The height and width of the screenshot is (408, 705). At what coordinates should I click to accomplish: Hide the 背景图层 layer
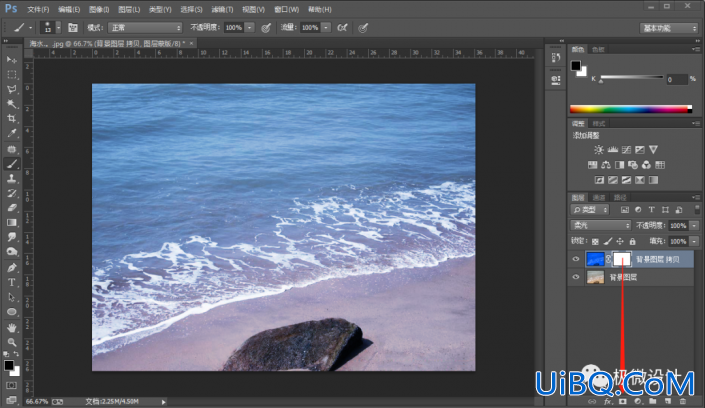click(576, 277)
